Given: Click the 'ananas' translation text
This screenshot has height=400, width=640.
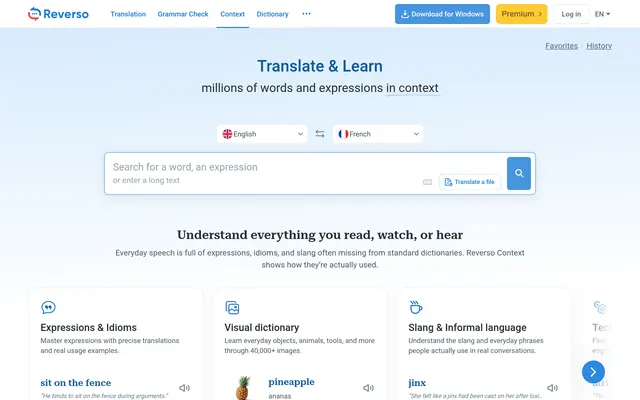Looking at the screenshot, I should coord(280,396).
